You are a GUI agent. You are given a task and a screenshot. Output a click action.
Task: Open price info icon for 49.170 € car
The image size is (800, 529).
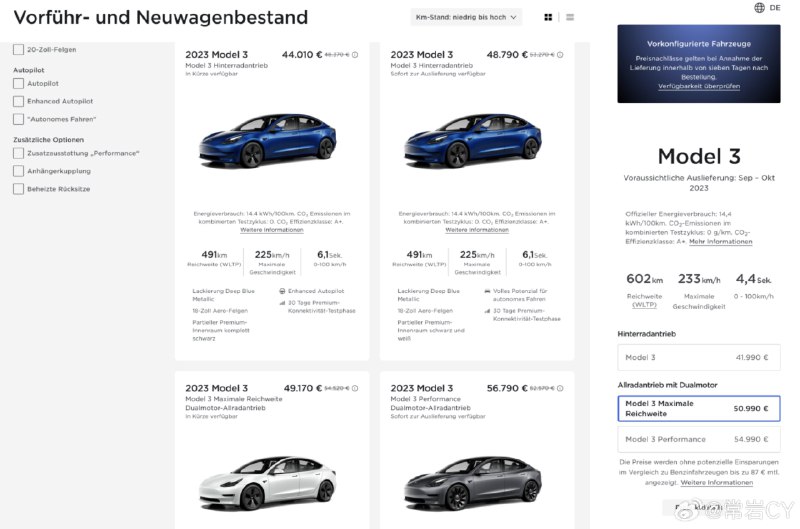point(355,388)
